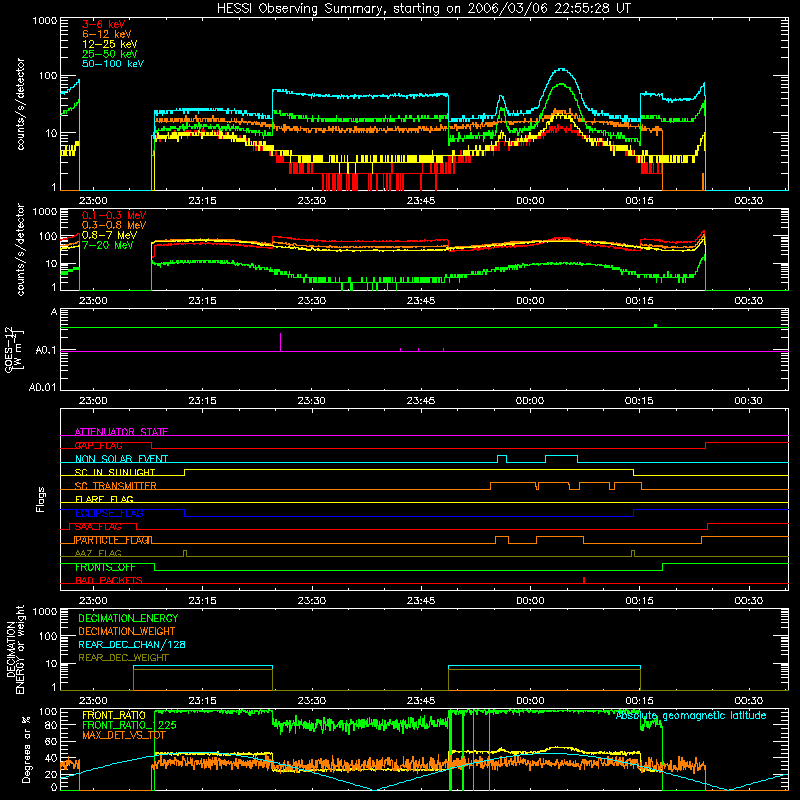Click the tall magenta spike in GOES-12 panel
Screen dimensions: 800x800
[280, 342]
